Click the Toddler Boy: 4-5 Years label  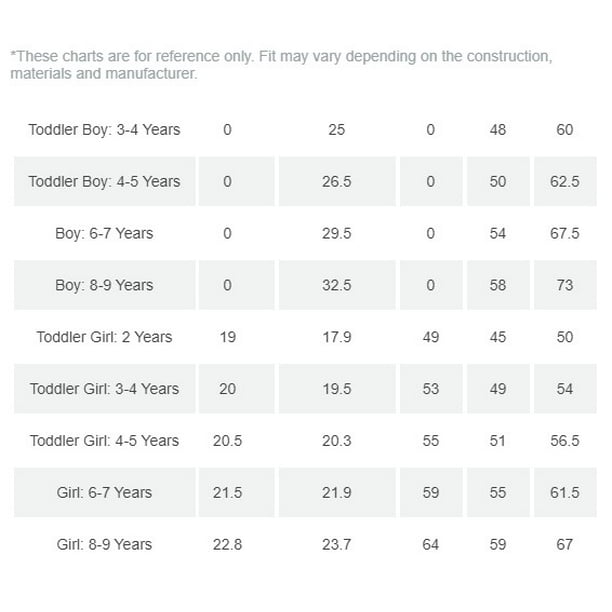(104, 181)
